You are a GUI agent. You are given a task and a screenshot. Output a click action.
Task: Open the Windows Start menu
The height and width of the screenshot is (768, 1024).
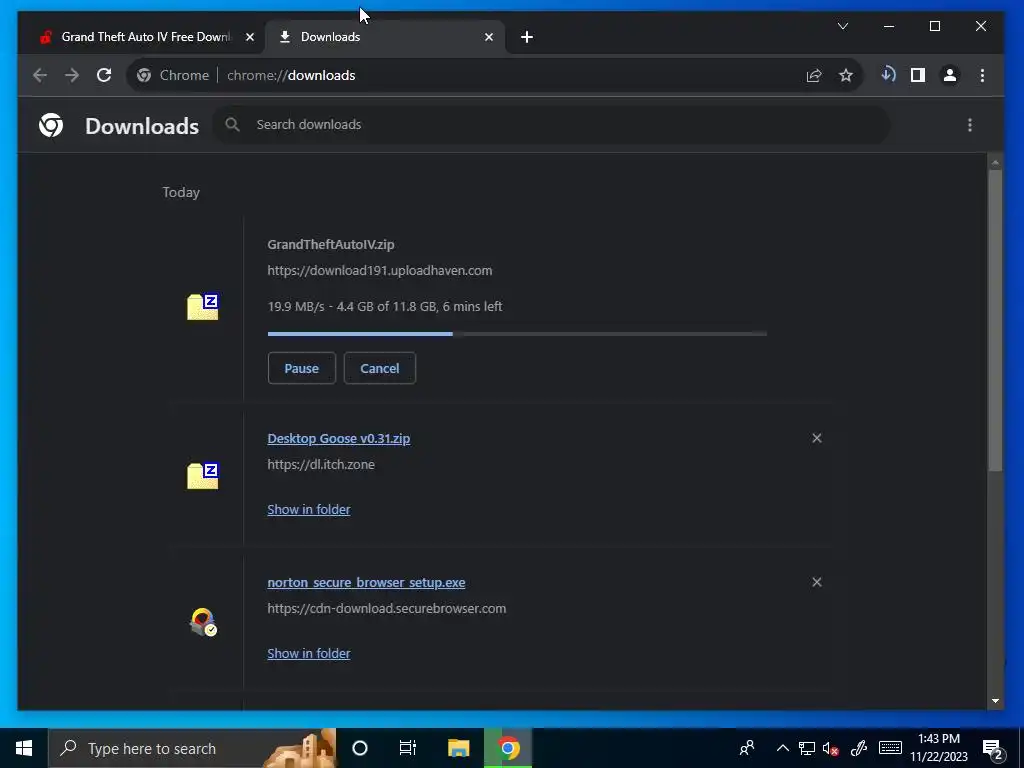(x=24, y=748)
